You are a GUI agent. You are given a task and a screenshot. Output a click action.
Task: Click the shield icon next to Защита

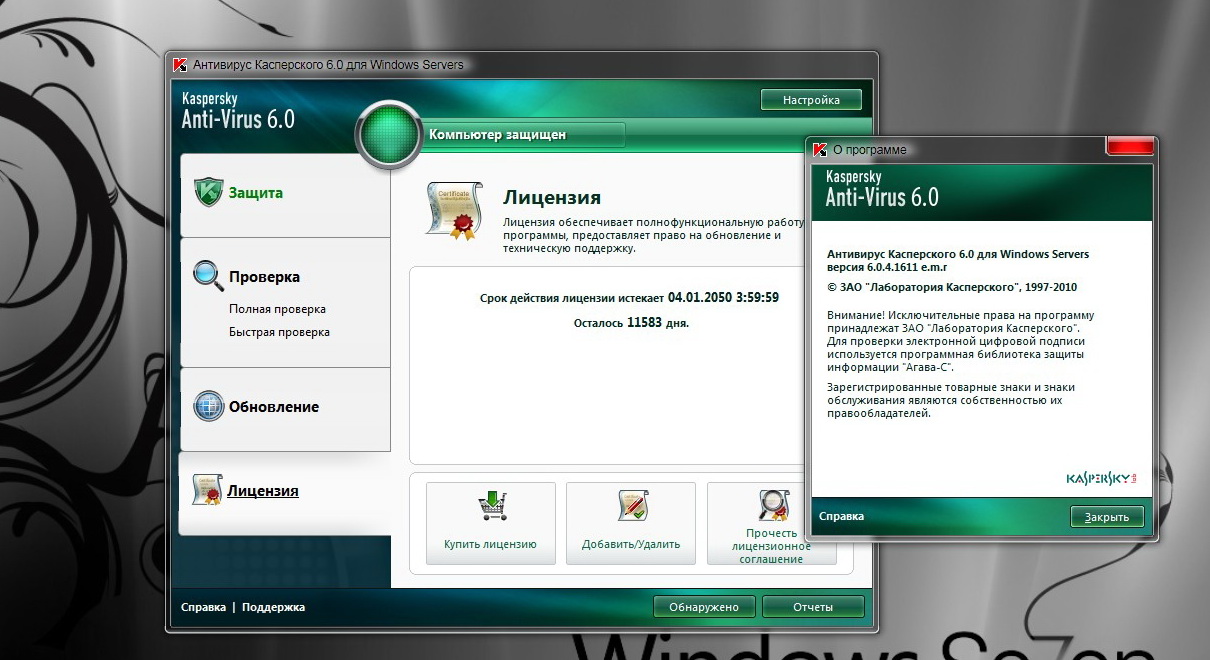click(207, 192)
